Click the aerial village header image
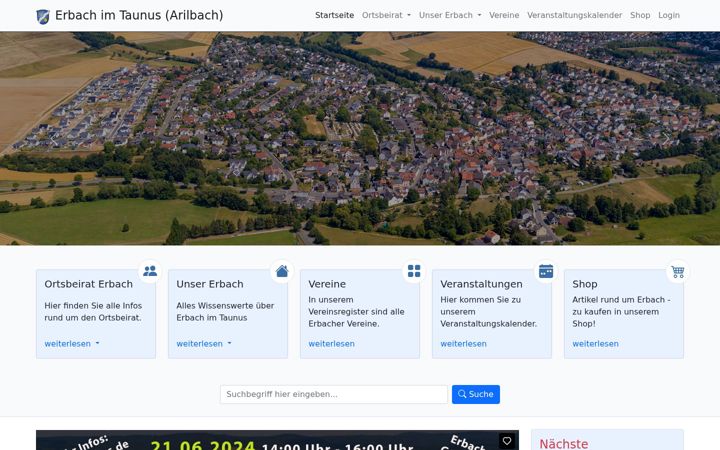The image size is (720, 450). (x=360, y=138)
